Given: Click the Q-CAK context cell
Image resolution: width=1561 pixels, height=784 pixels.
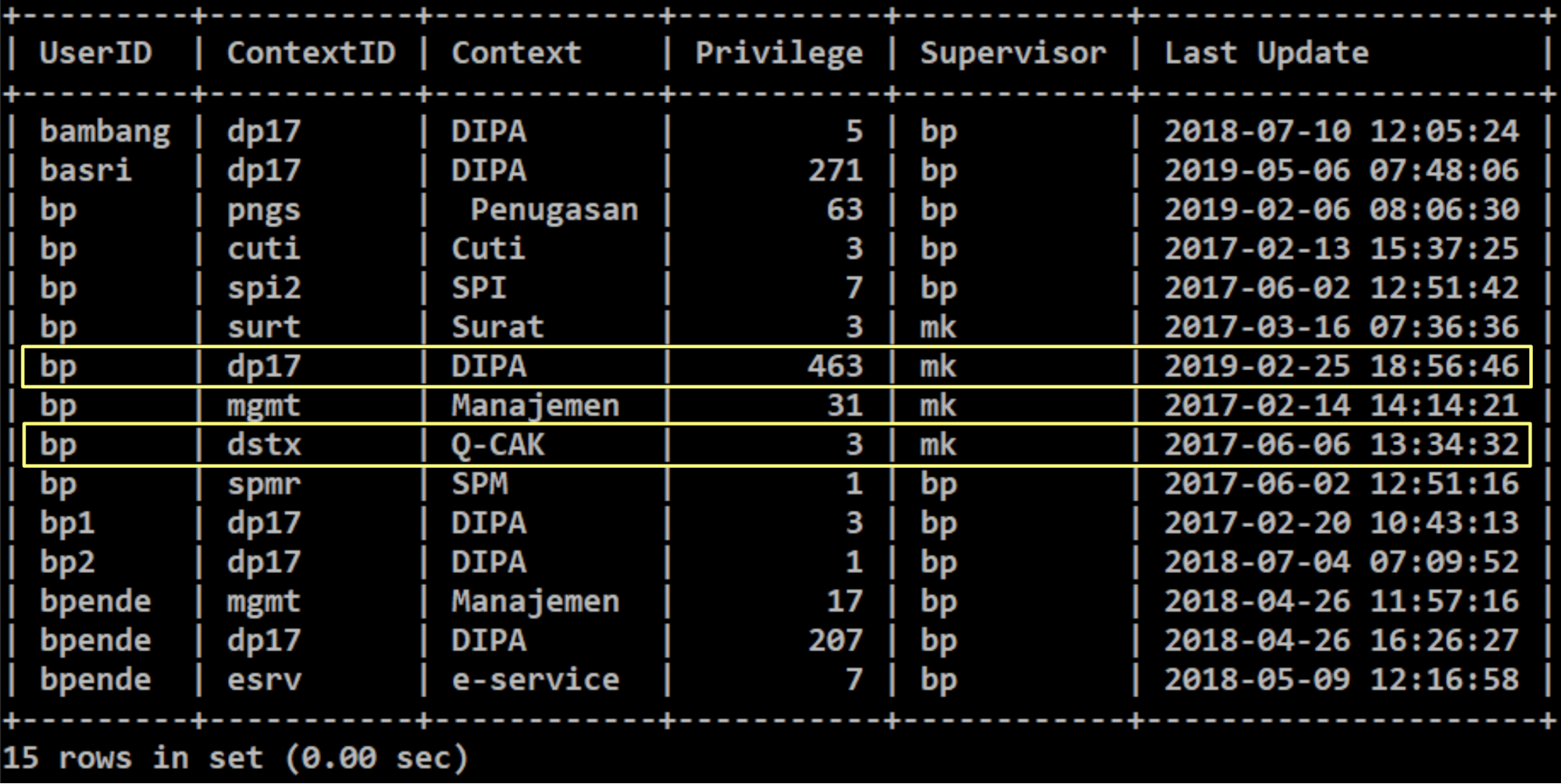Looking at the screenshot, I should (x=497, y=445).
